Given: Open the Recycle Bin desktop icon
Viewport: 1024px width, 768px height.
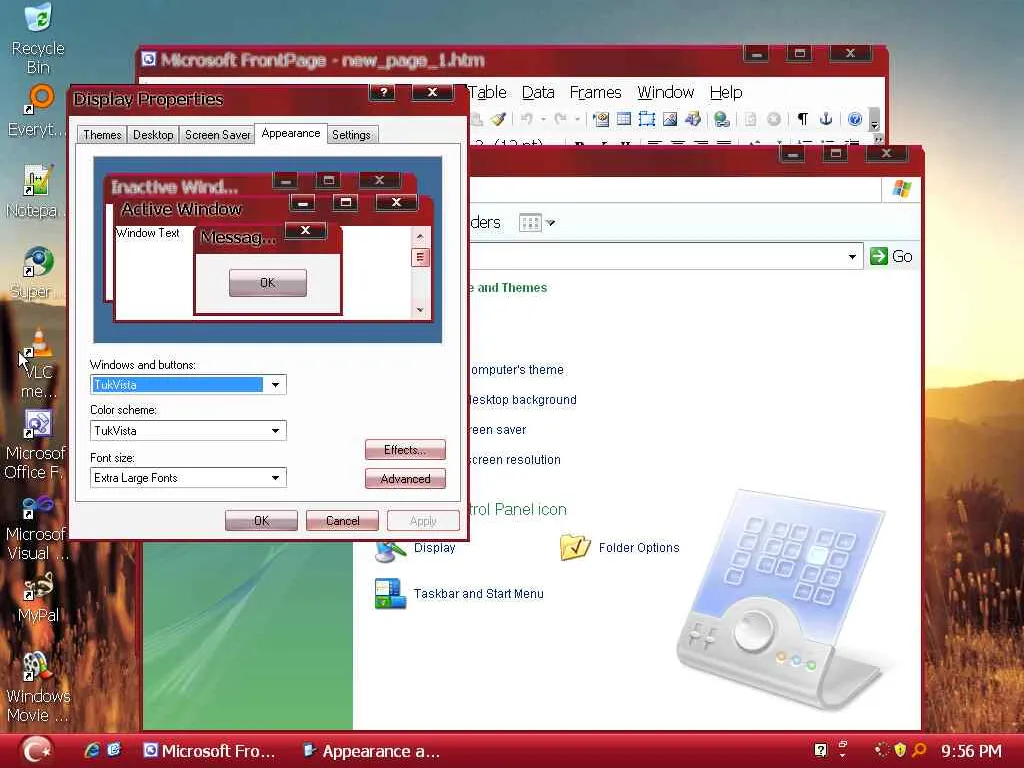Looking at the screenshot, I should click(x=38, y=38).
